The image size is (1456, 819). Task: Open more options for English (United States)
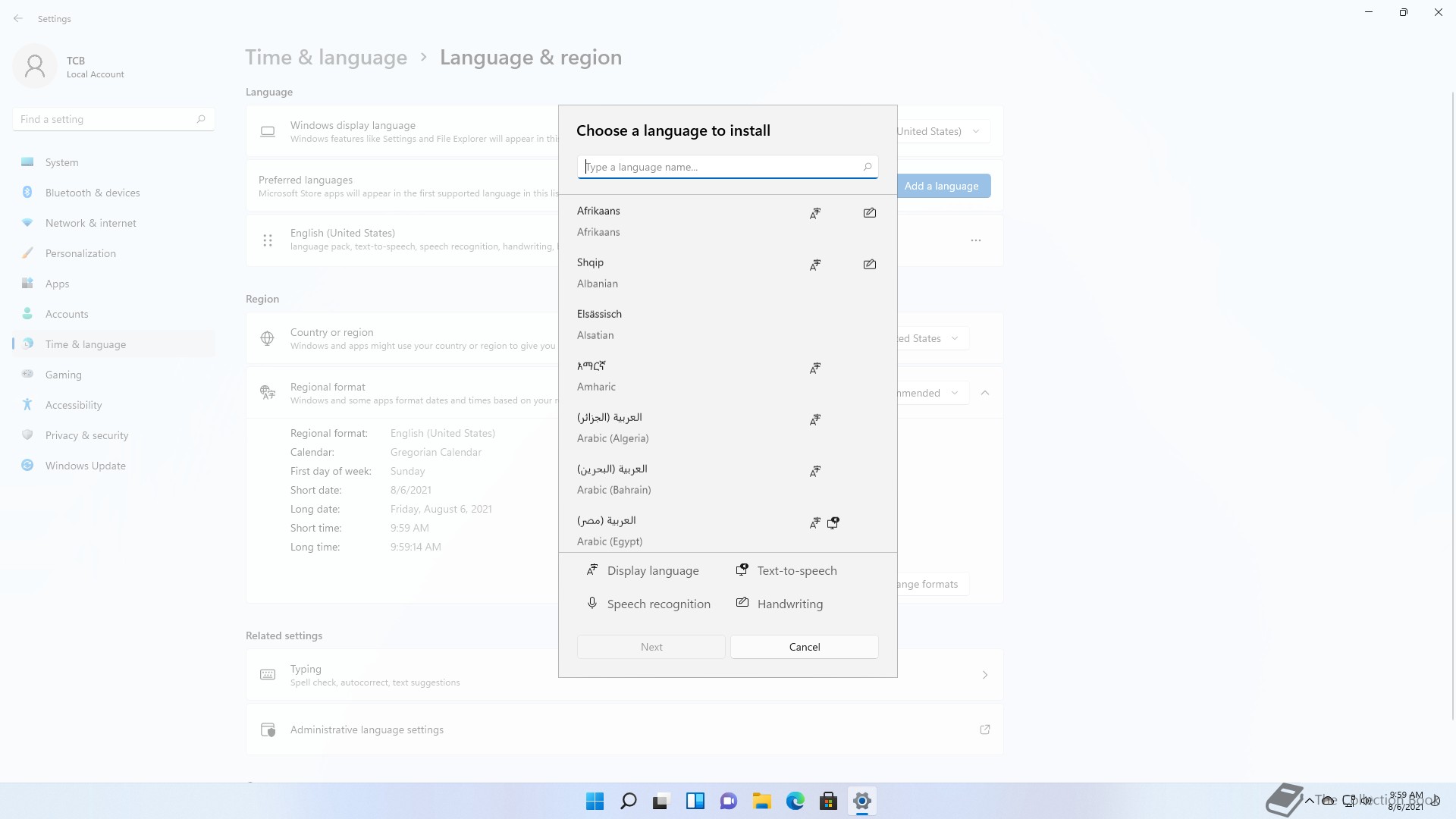tap(976, 240)
